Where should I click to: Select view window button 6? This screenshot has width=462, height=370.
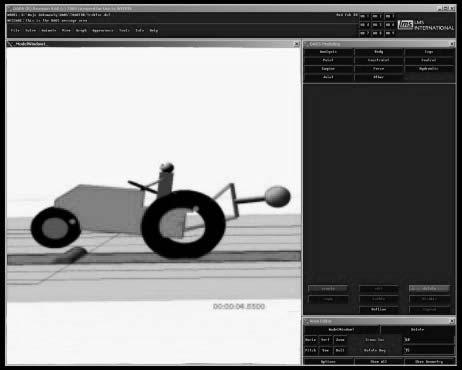pos(389,25)
